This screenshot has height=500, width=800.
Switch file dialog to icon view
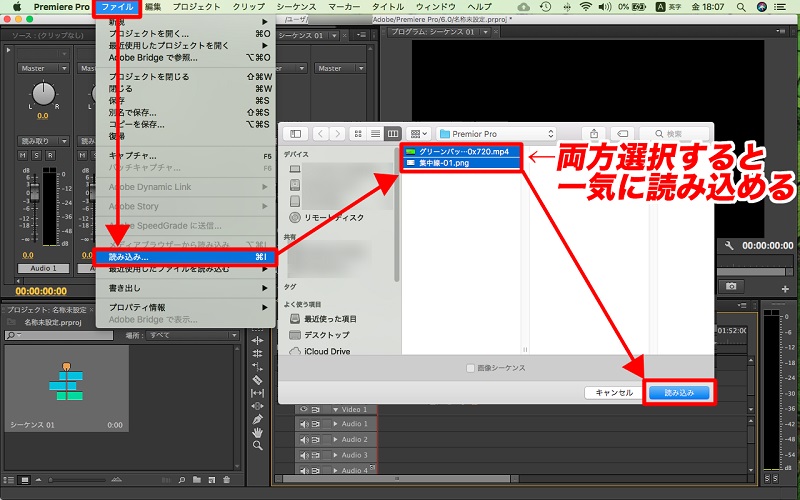tap(358, 134)
